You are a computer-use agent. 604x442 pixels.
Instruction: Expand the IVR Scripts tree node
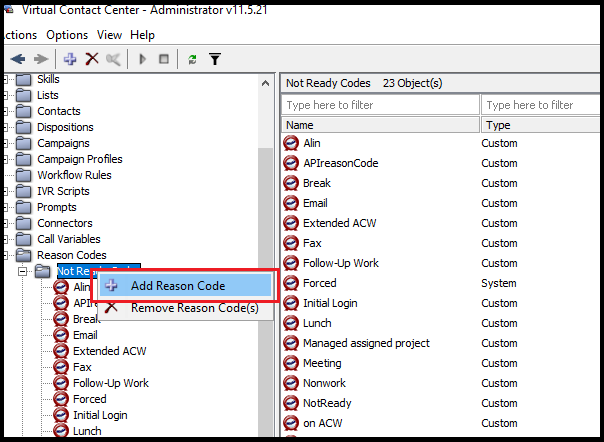tap(5, 191)
